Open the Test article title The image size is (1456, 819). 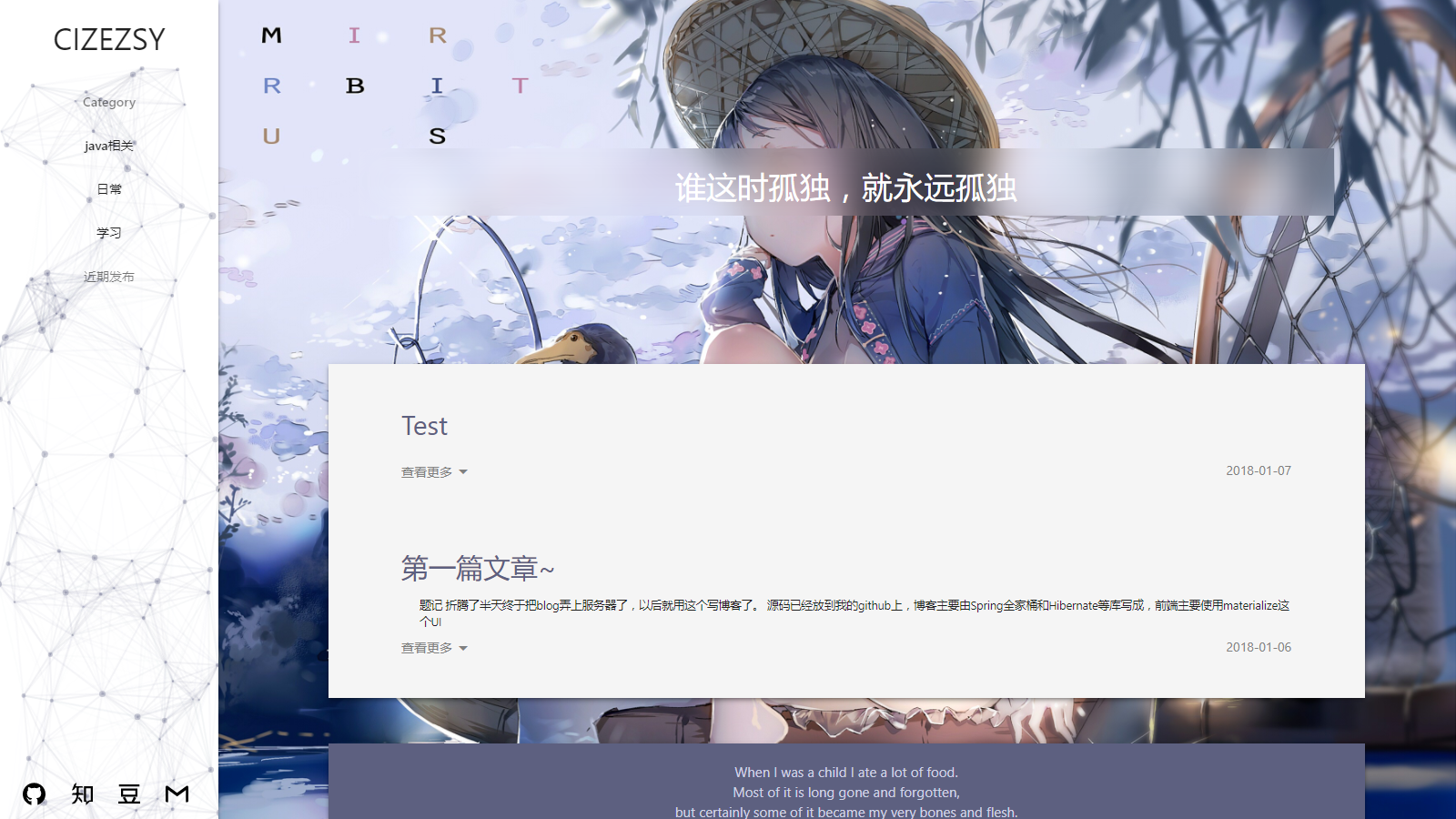424,426
